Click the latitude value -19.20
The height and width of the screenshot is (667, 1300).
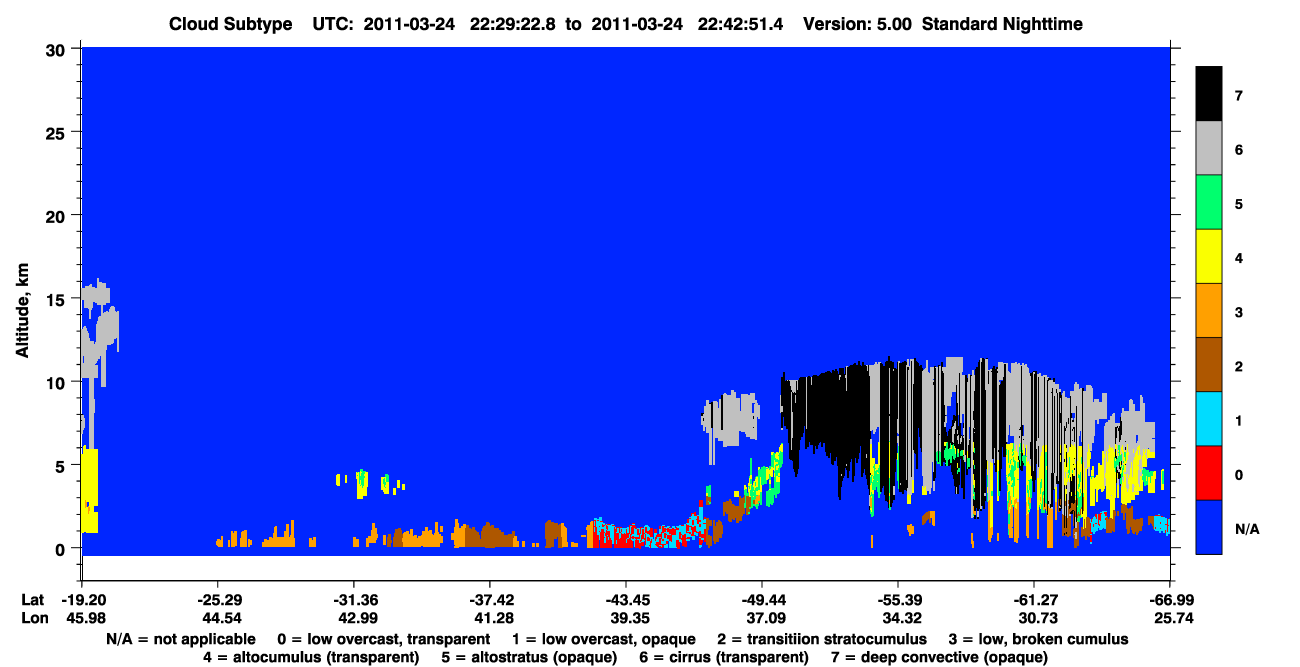tap(82, 600)
